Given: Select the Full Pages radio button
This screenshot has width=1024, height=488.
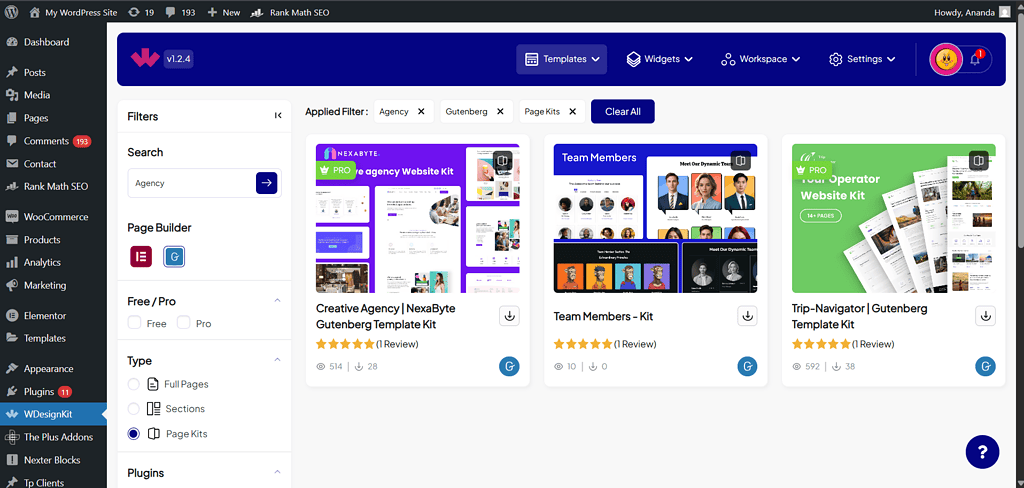Looking at the screenshot, I should click(x=133, y=384).
